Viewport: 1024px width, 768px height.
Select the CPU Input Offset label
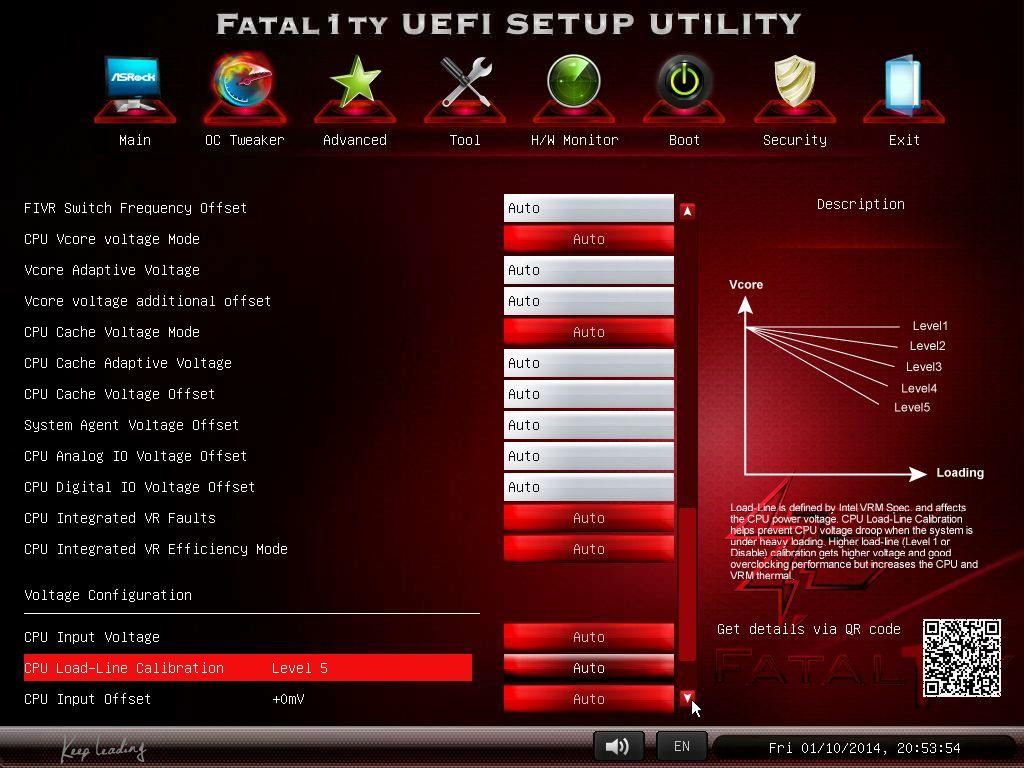point(88,699)
